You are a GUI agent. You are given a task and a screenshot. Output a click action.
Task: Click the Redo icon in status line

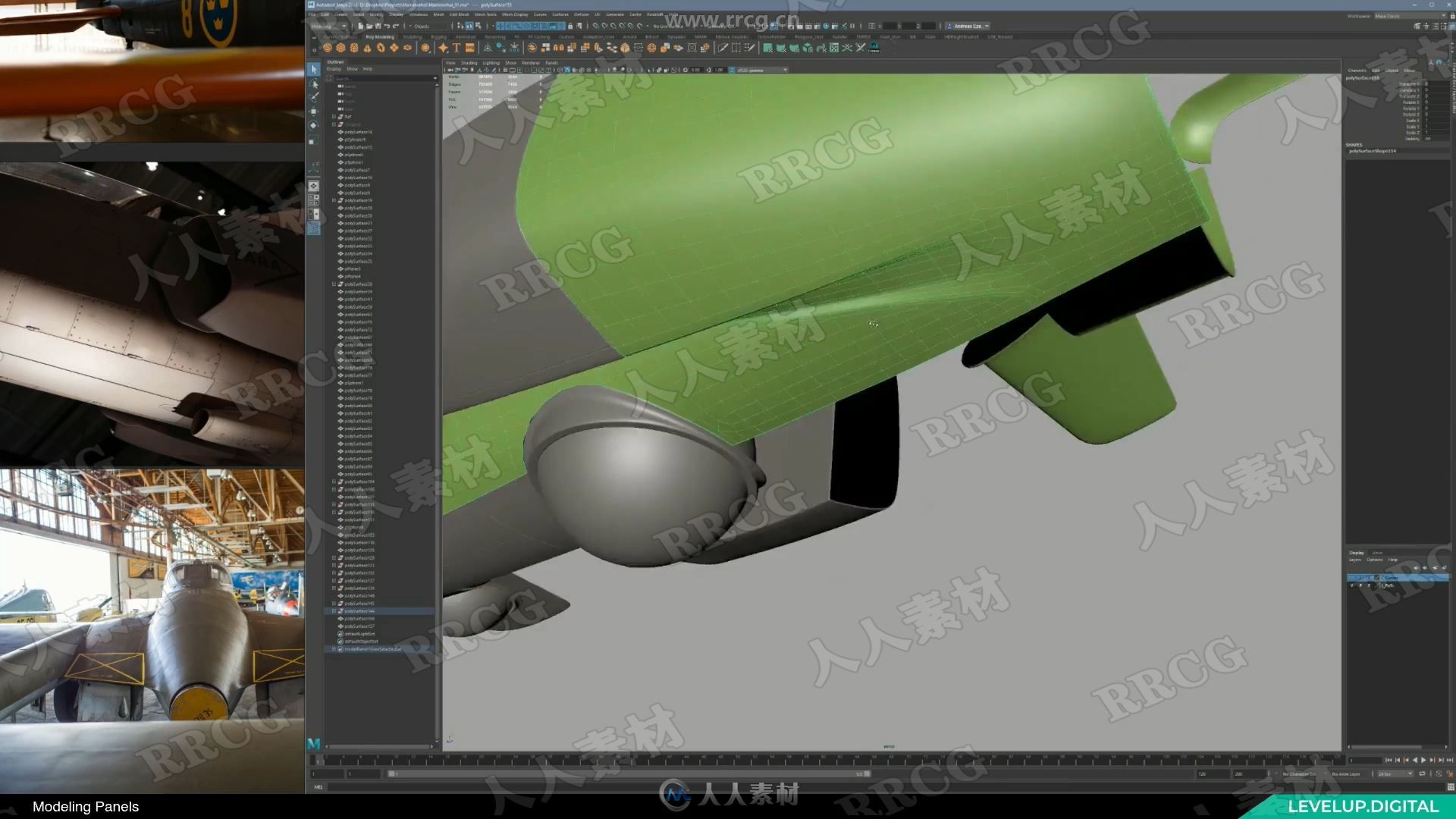click(396, 26)
